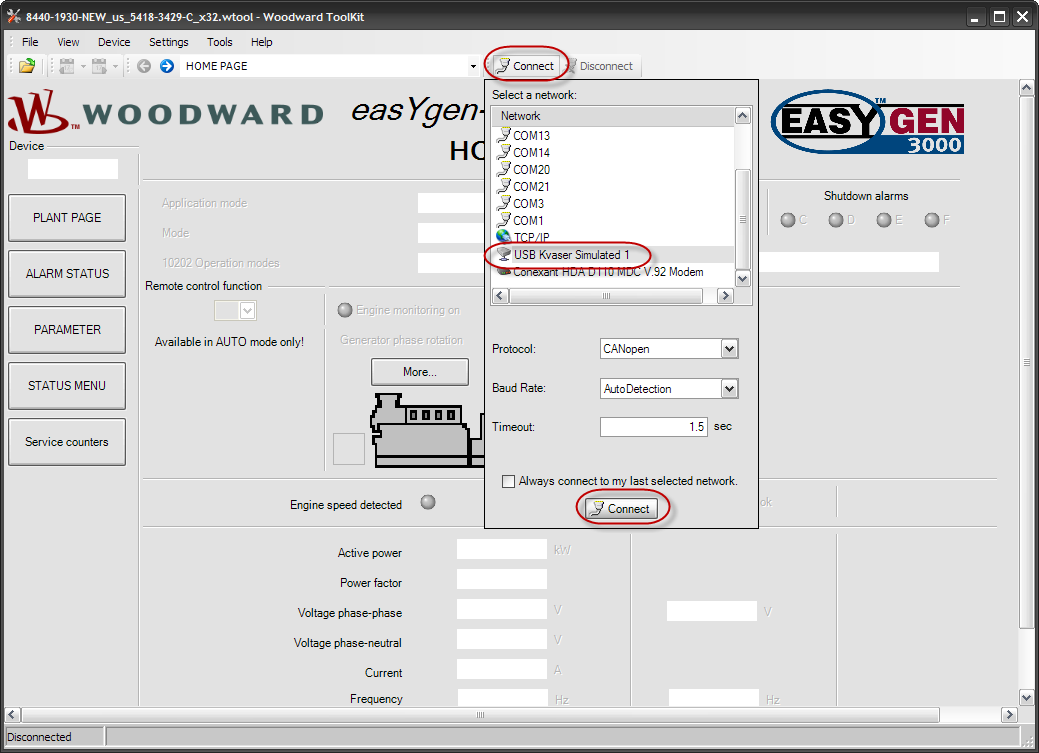Pick the COM1 port in the list
1039x753 pixels.
[528, 221]
